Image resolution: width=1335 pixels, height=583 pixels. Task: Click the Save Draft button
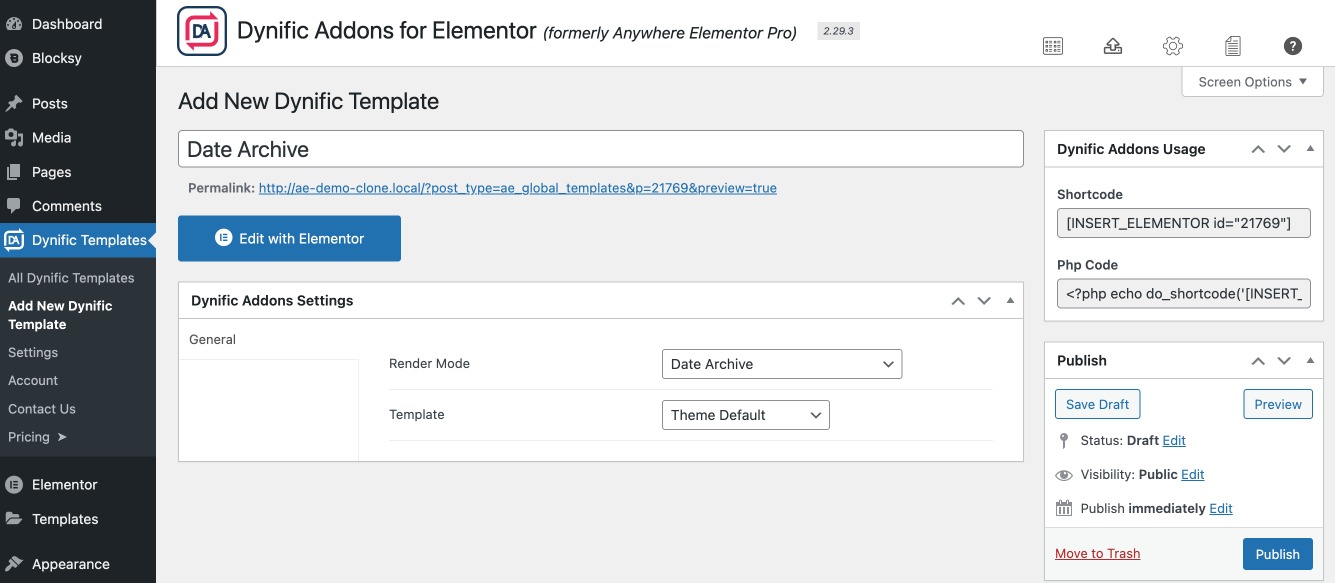[x=1097, y=404]
